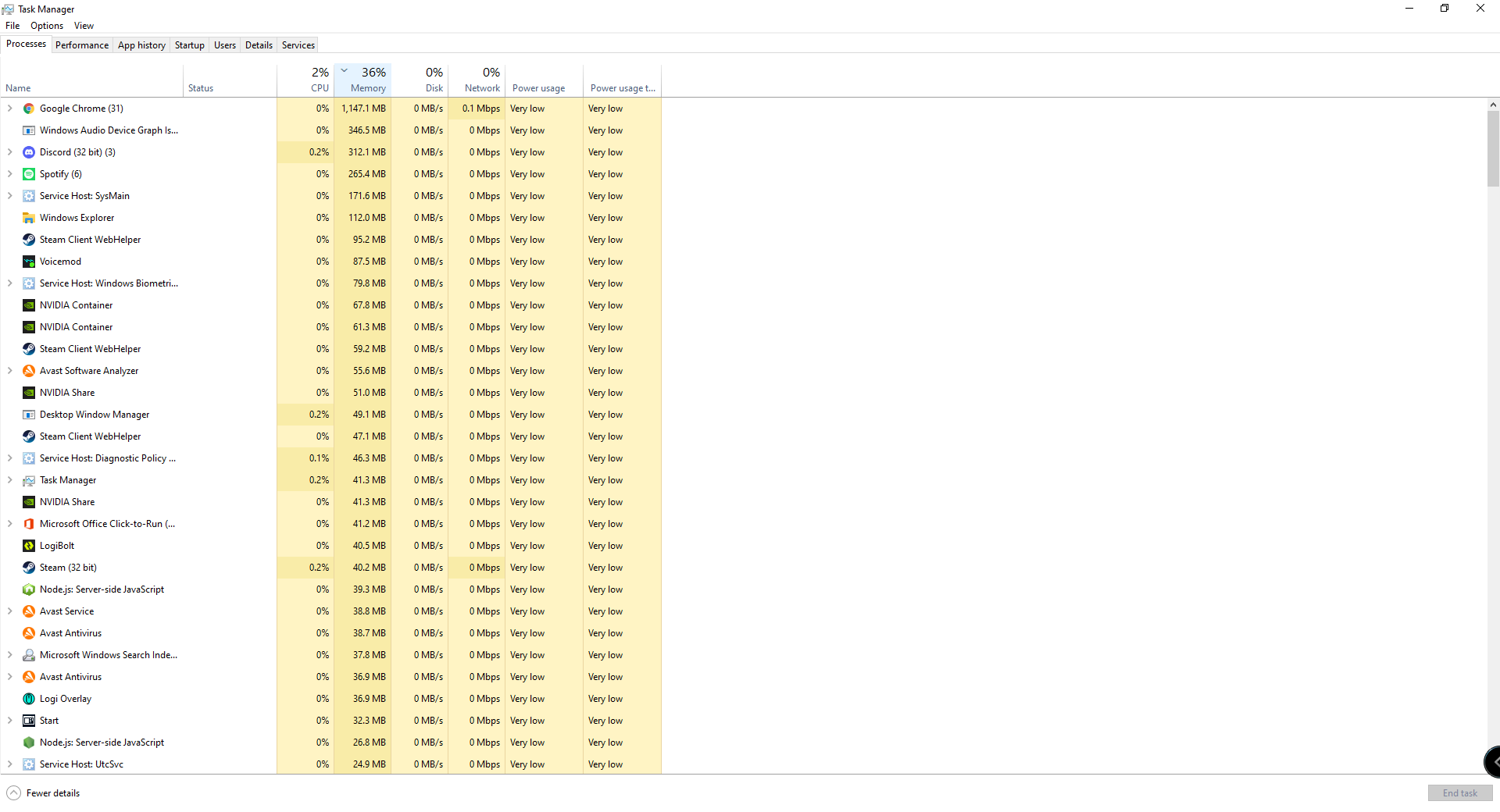
Task: Open the File menu
Action: coord(12,26)
